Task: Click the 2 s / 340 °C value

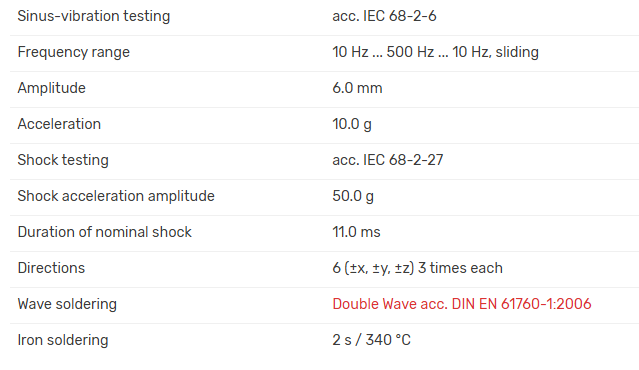Action: click(371, 340)
